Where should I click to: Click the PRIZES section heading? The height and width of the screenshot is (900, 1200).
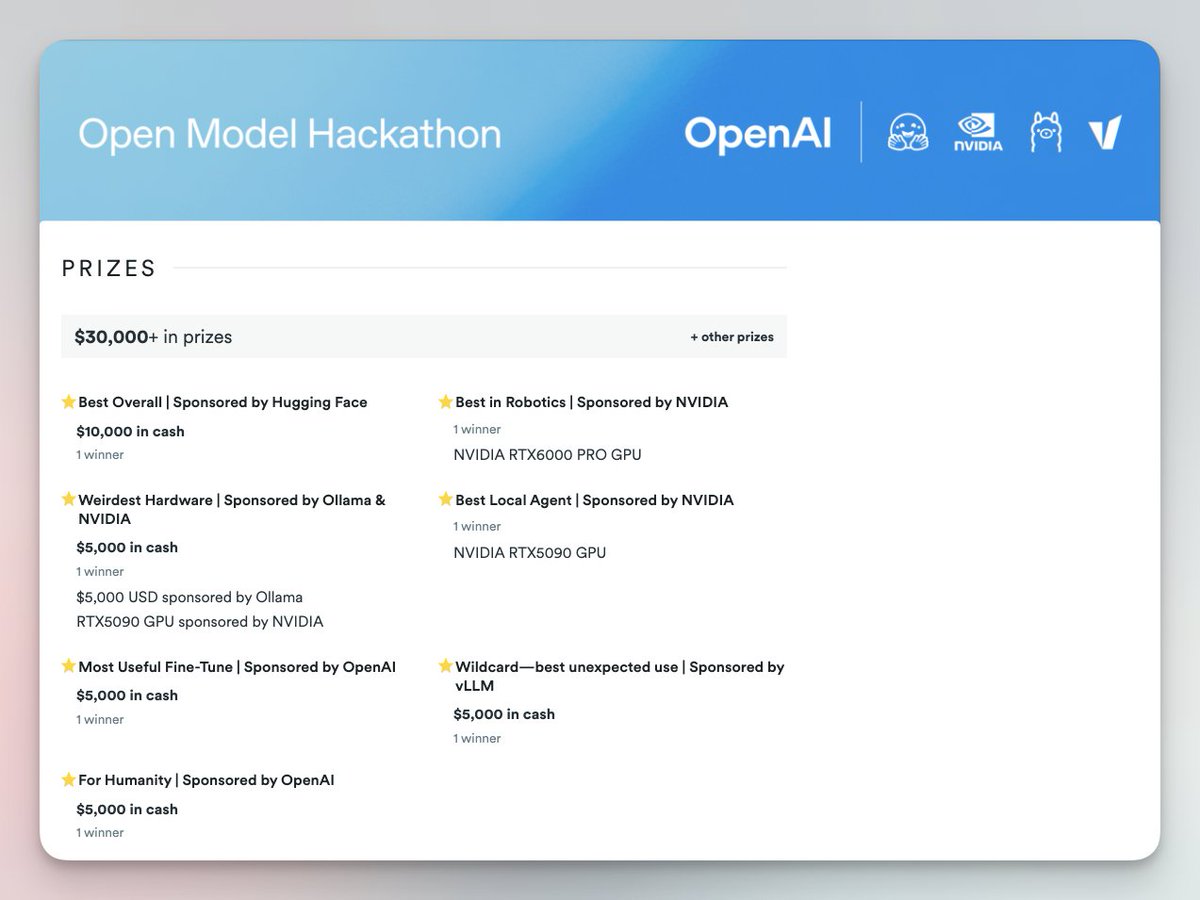109,268
